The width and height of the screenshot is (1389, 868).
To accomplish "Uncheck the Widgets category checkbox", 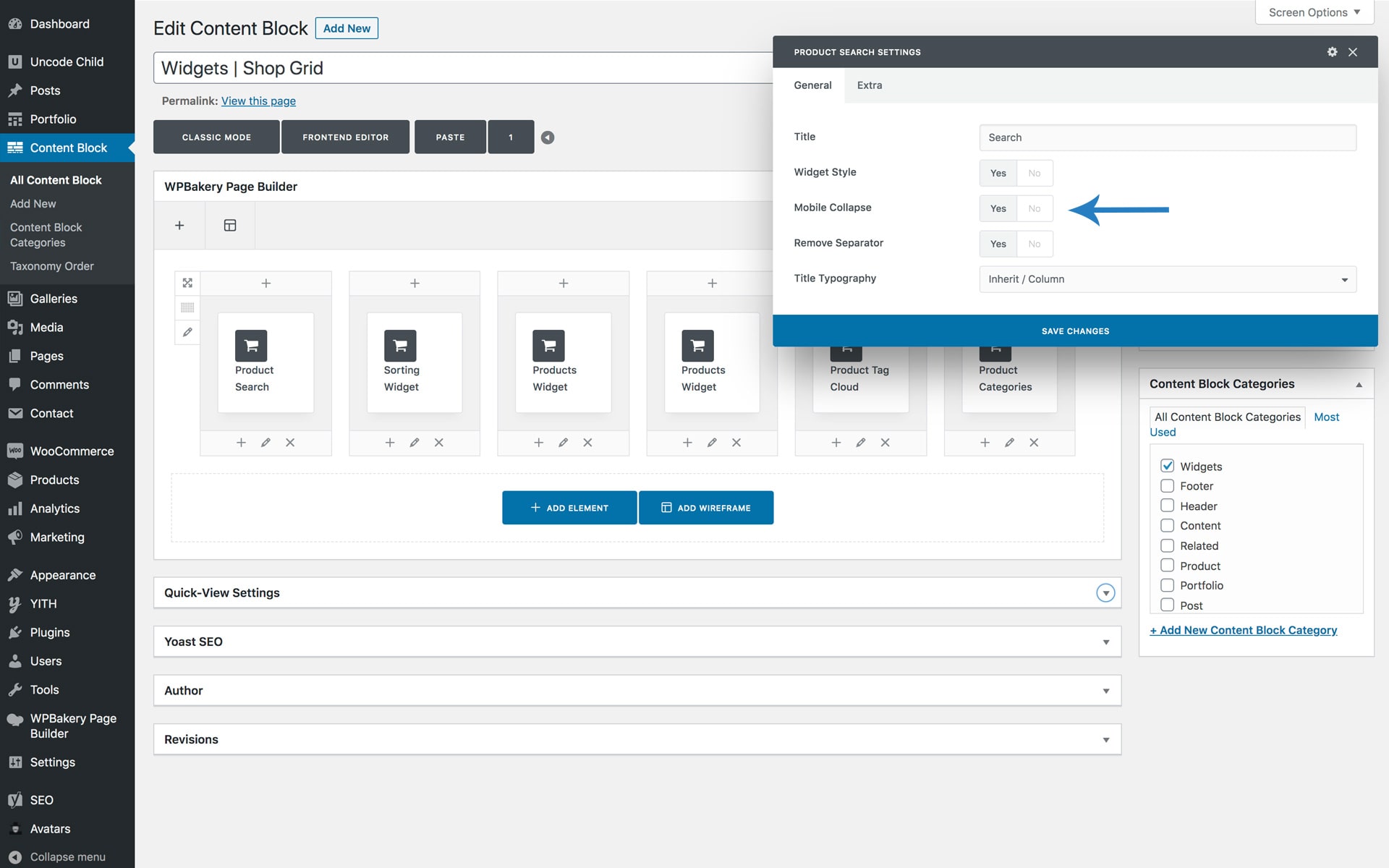I will click(x=1167, y=466).
